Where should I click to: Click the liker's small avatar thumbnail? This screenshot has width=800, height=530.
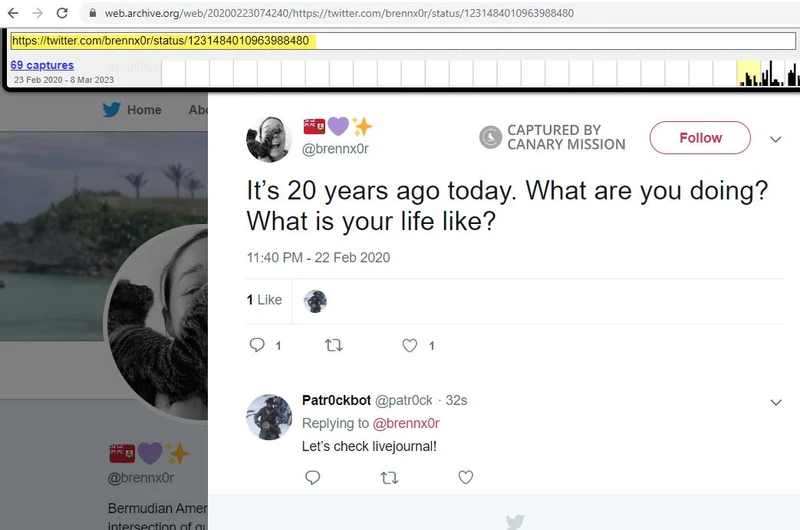coord(315,300)
